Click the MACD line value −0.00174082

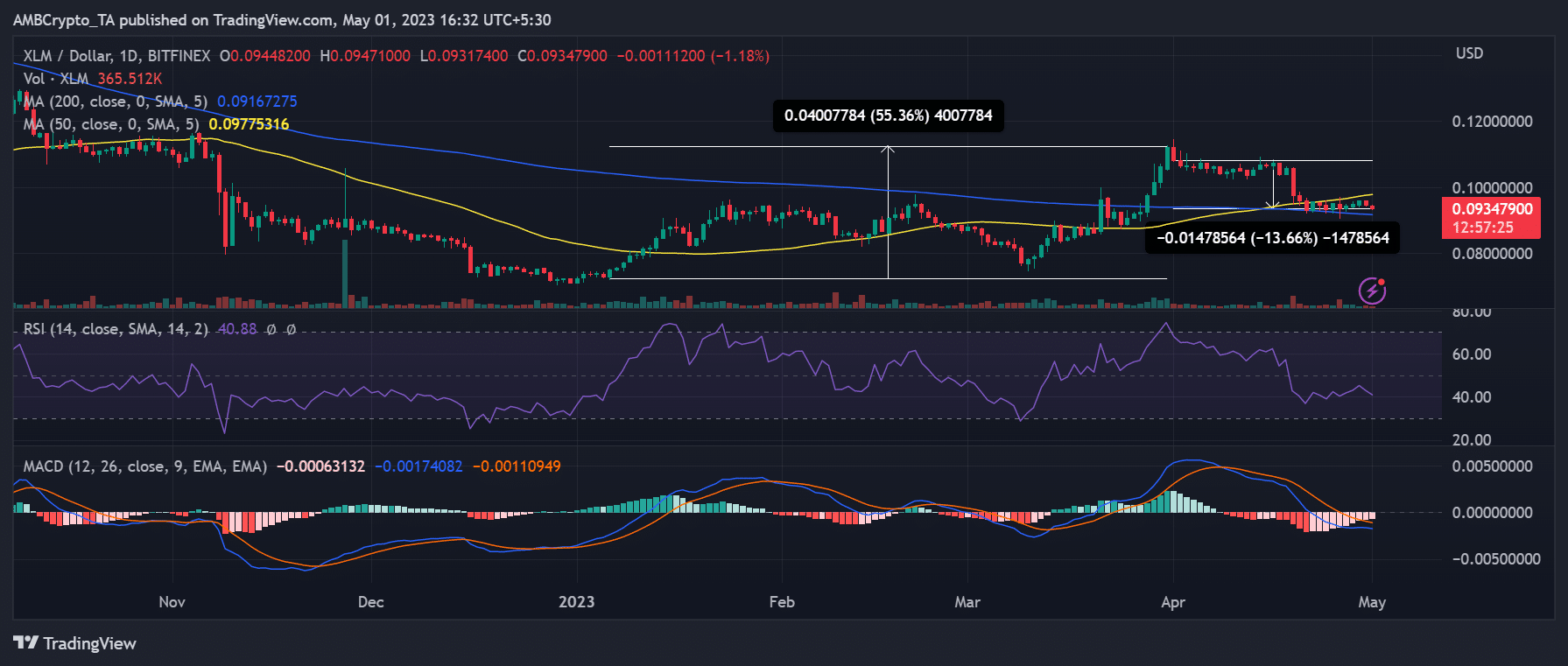tap(418, 466)
